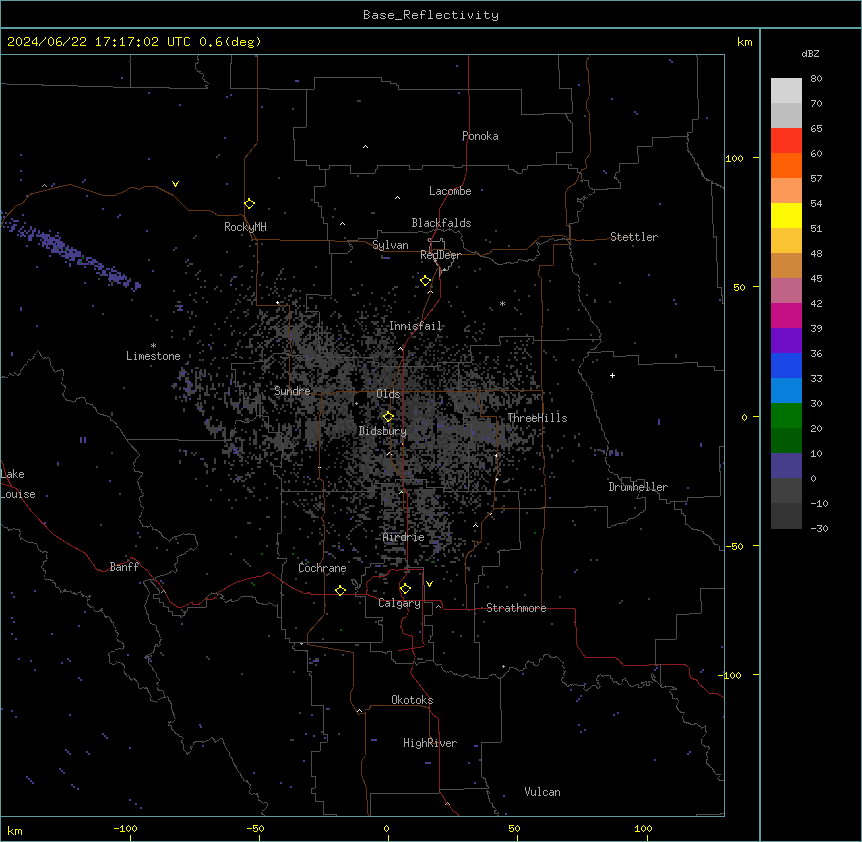862x842 pixels.
Task: Click the magenta 42 dBZ legend swatch
Action: [x=786, y=315]
